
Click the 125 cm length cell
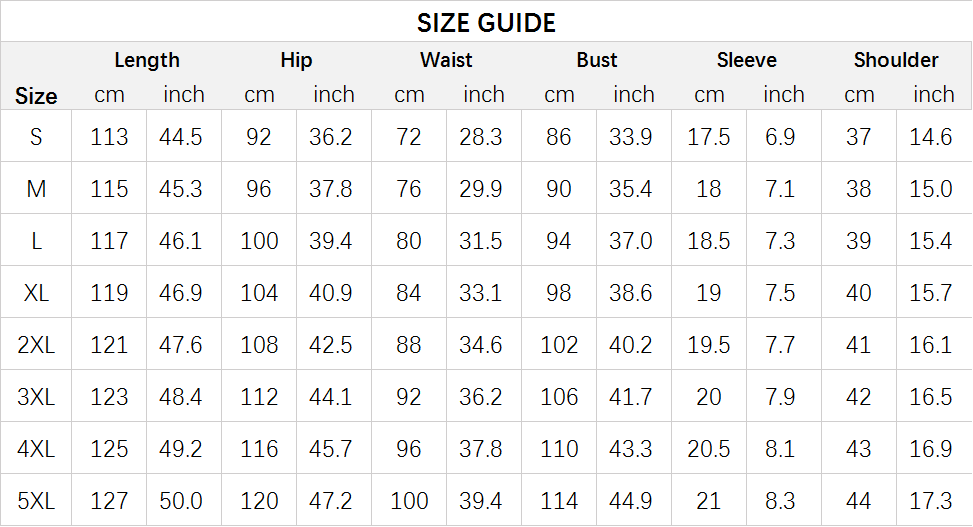tap(109, 449)
